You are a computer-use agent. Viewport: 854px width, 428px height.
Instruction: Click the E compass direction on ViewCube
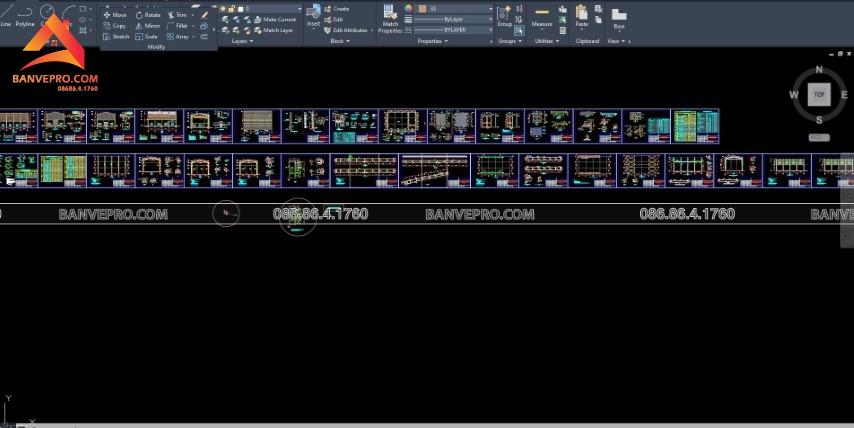click(x=844, y=95)
